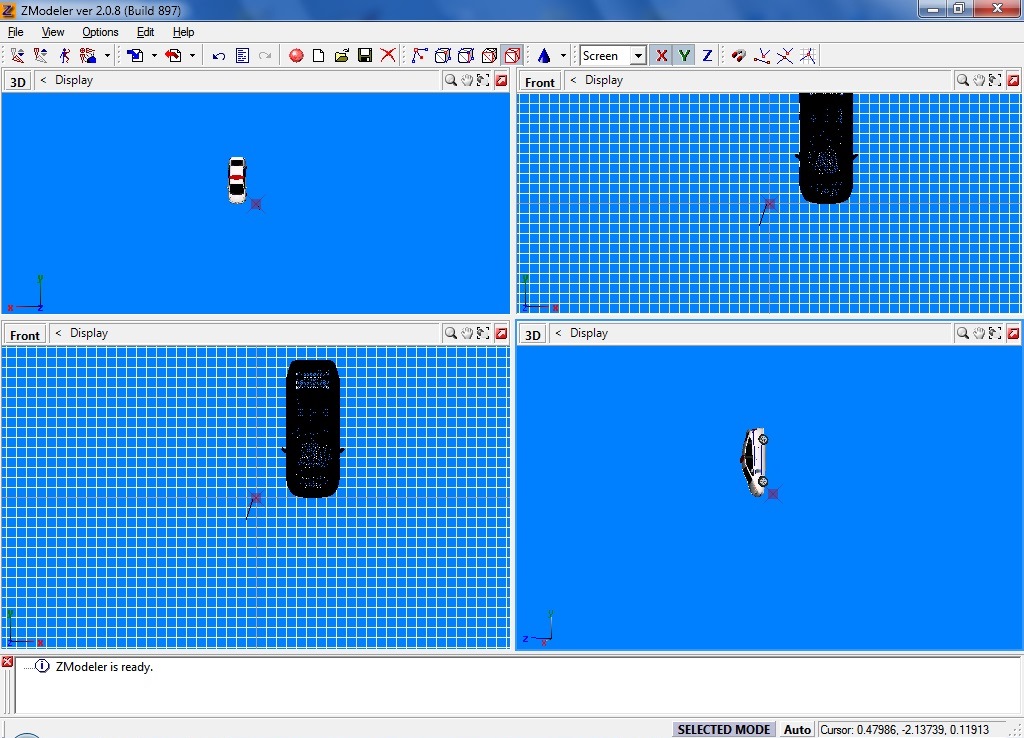Open Display menu in bottom-left Front viewport
The height and width of the screenshot is (738, 1024).
pyautogui.click(x=89, y=332)
